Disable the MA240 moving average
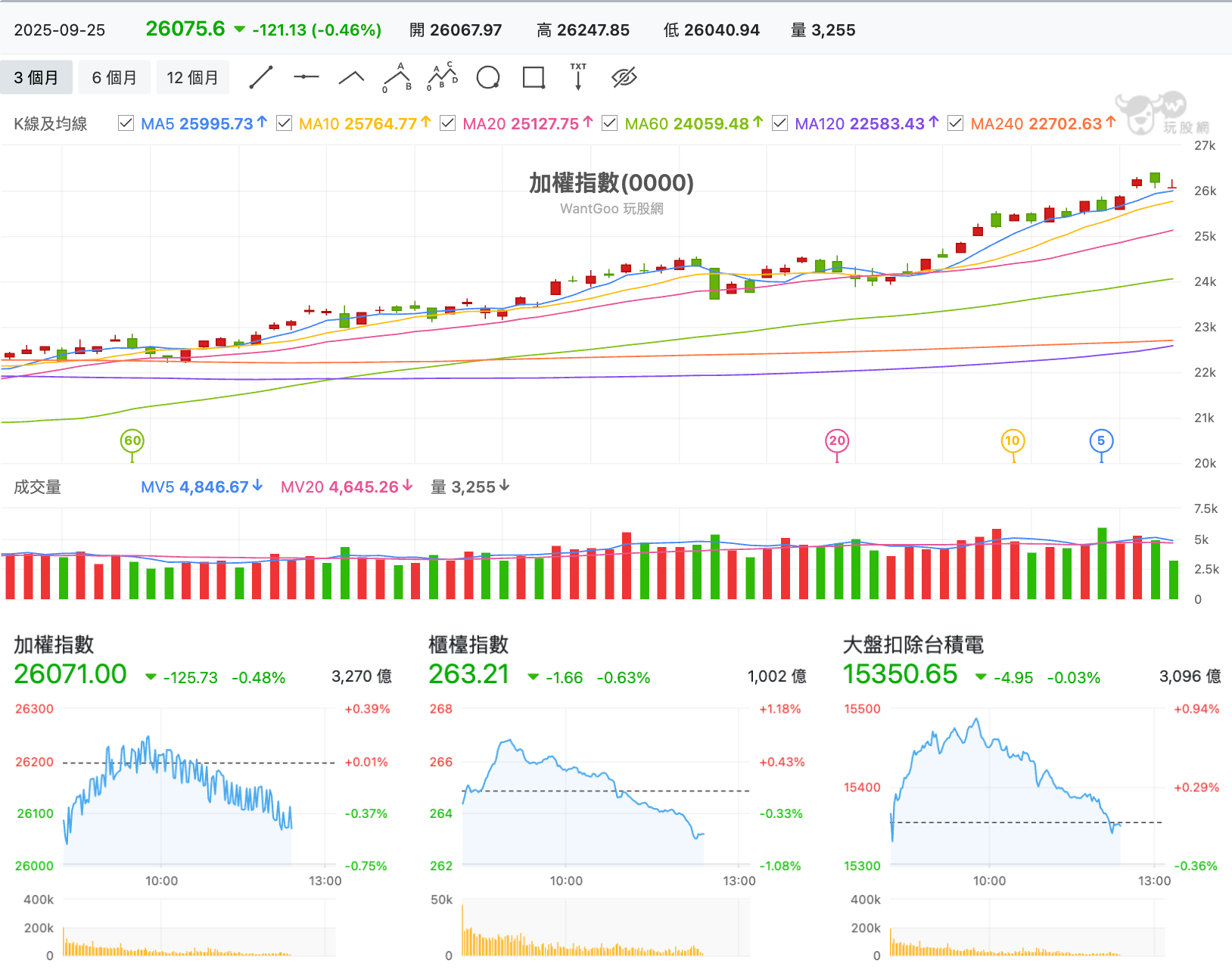Image resolution: width=1232 pixels, height=976 pixels. [x=955, y=123]
